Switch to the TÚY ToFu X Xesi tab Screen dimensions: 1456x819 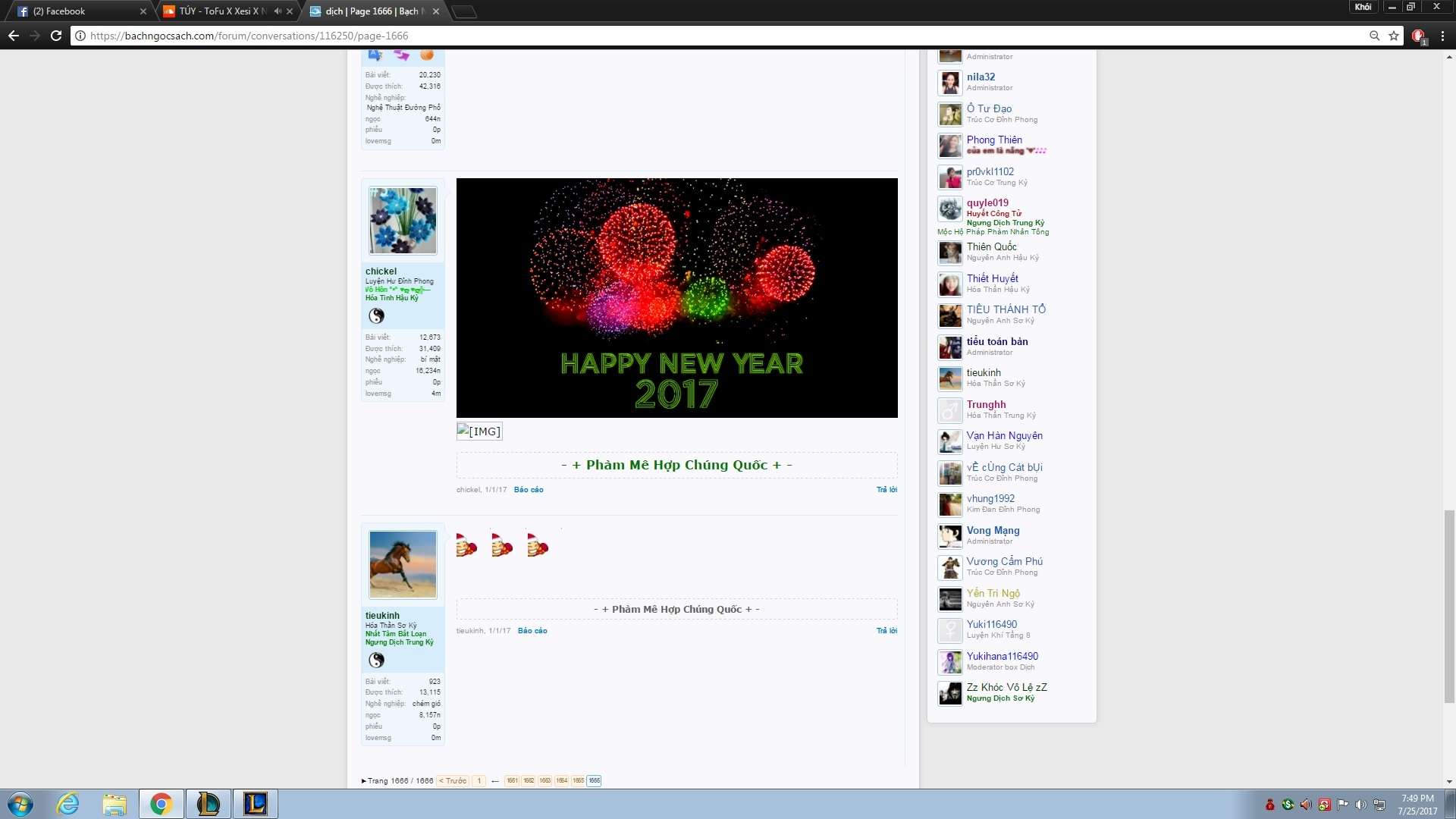tap(220, 11)
